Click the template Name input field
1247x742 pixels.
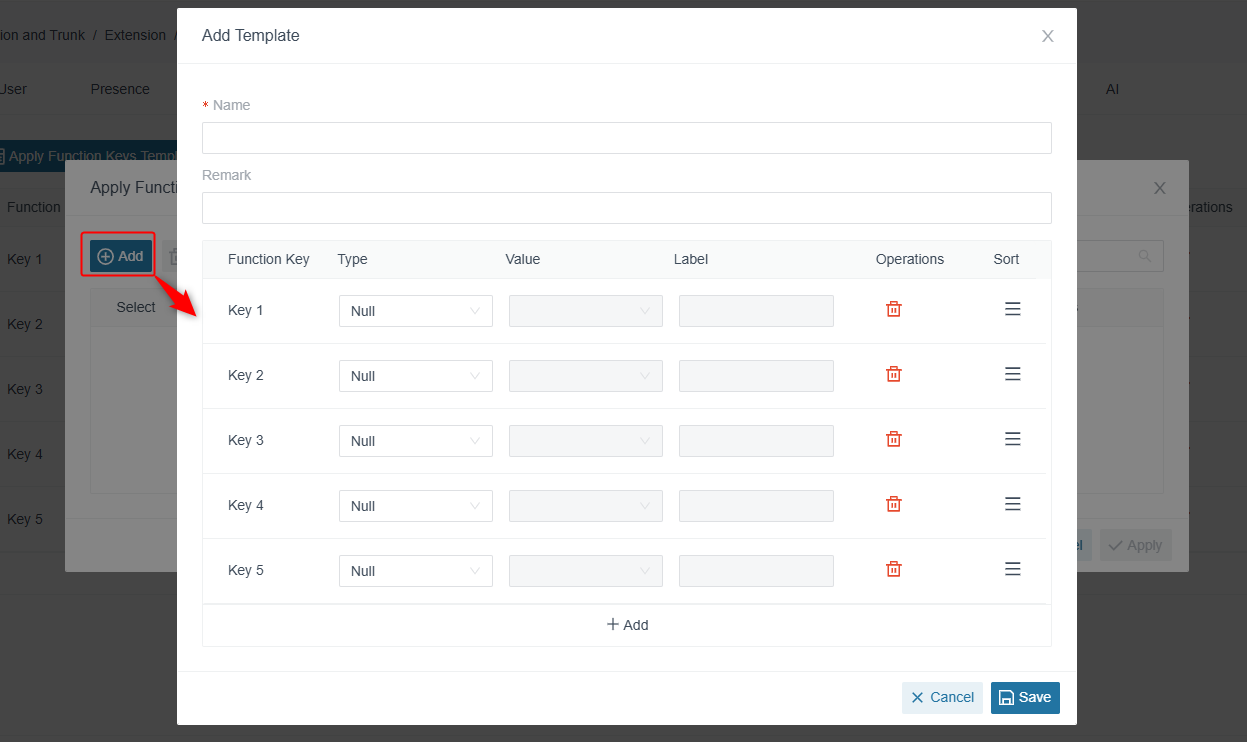click(627, 138)
